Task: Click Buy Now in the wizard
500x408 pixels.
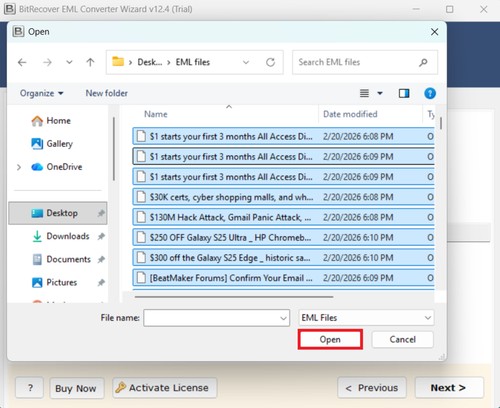Action: (76, 388)
